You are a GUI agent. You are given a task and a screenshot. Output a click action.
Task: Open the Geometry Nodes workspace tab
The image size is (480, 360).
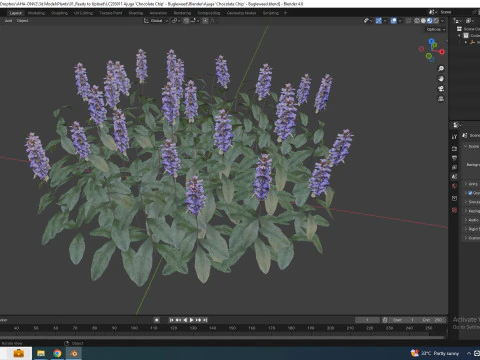point(241,13)
